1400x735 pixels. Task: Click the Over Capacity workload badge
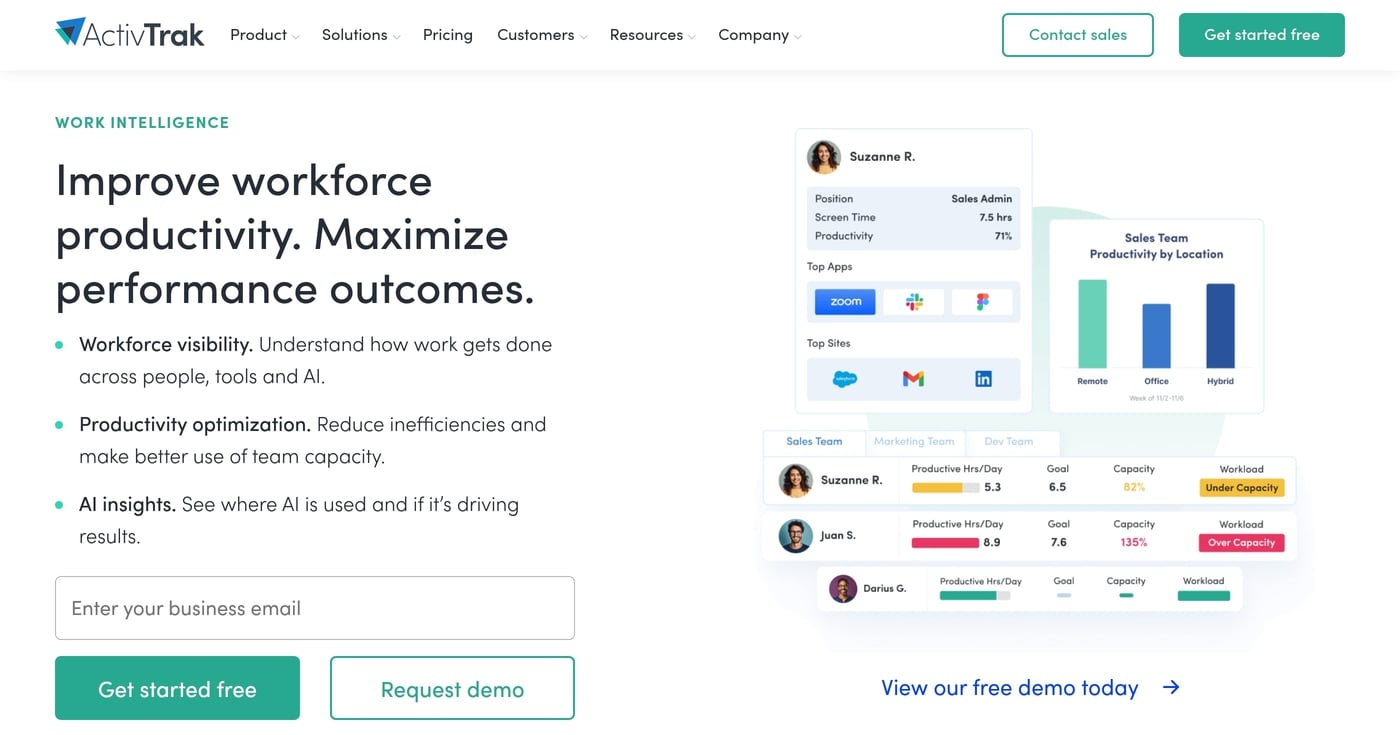pos(1241,543)
